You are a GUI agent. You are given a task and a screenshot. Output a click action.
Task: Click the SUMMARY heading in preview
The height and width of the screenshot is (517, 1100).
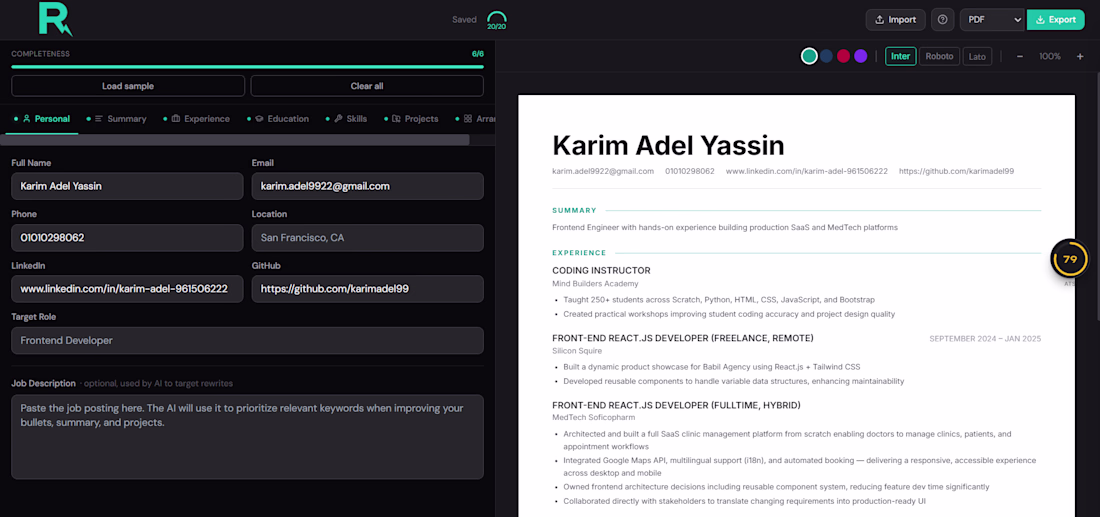click(574, 210)
